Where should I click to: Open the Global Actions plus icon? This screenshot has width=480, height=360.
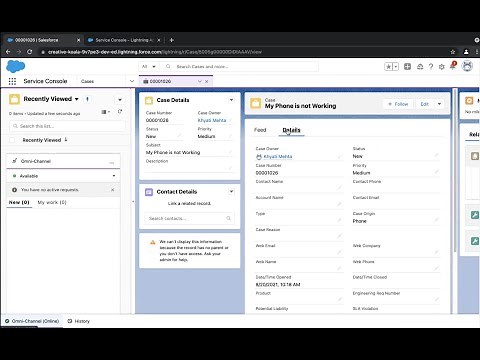tap(407, 67)
